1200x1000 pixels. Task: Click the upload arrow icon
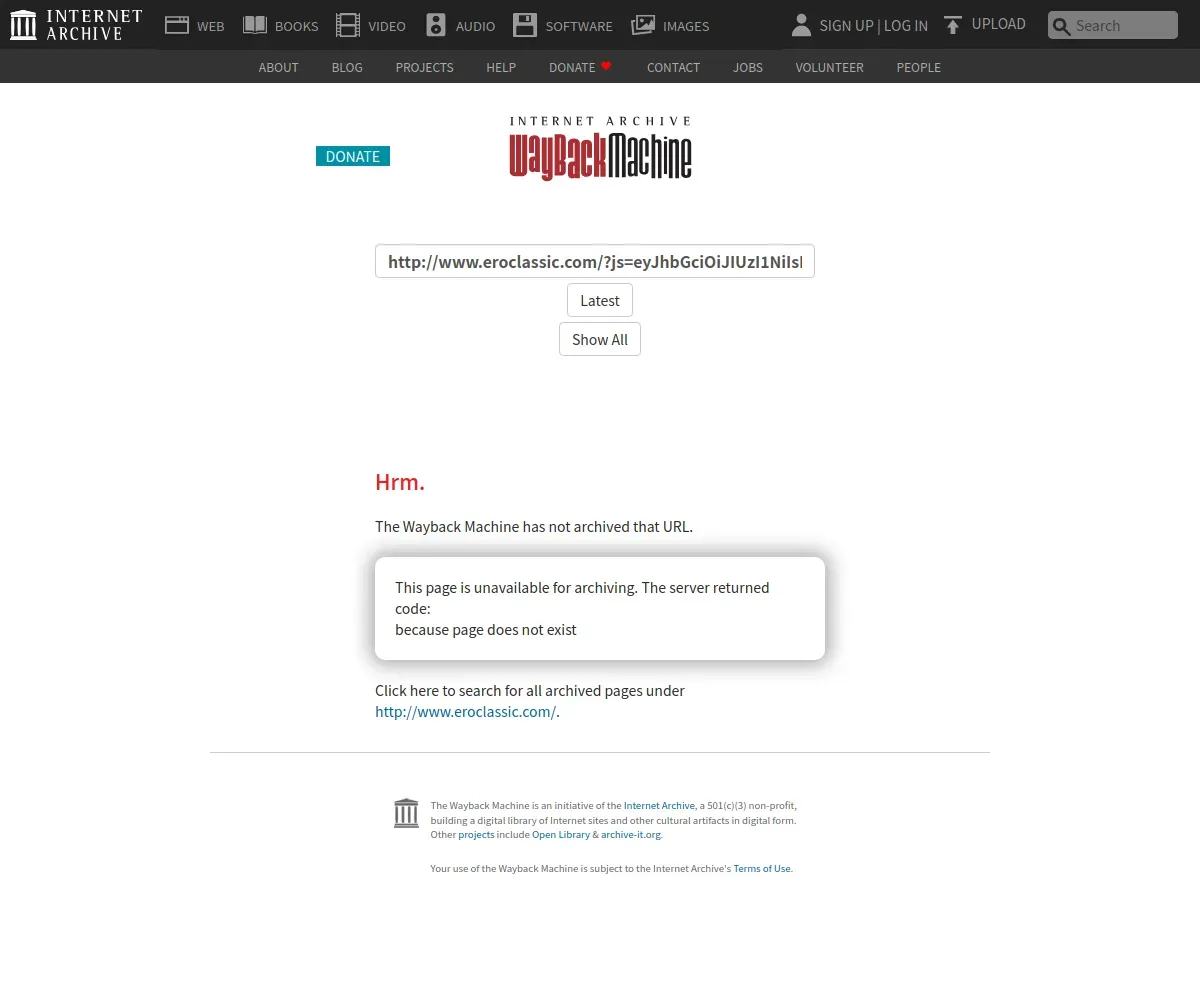[x=953, y=25]
